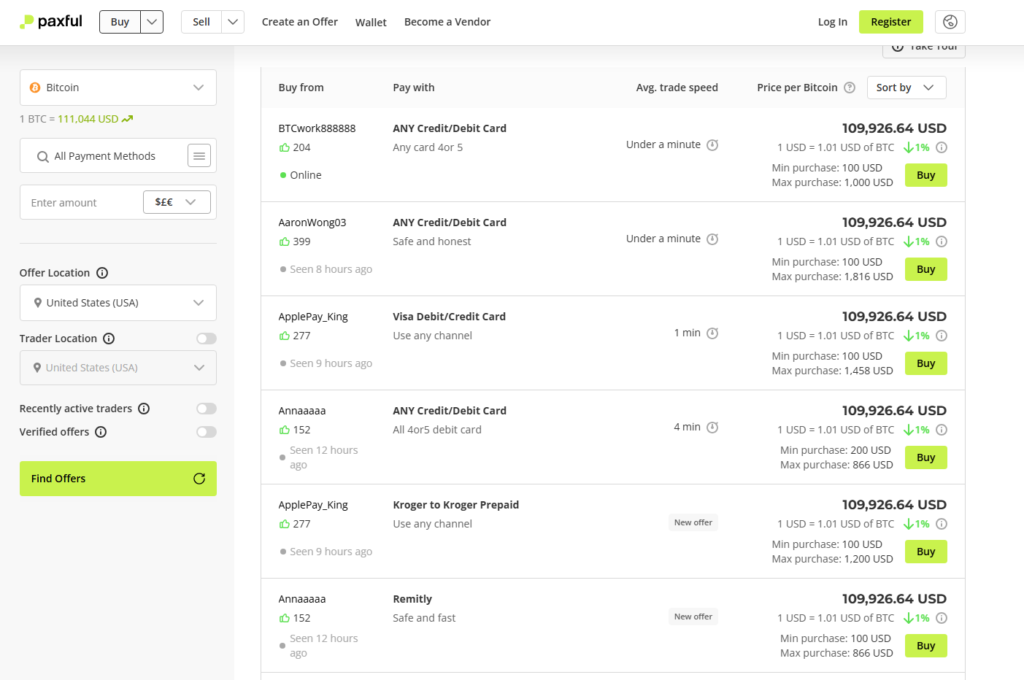Open the language/globe settings icon
Viewport: 1024px width, 680px height.
tap(950, 22)
